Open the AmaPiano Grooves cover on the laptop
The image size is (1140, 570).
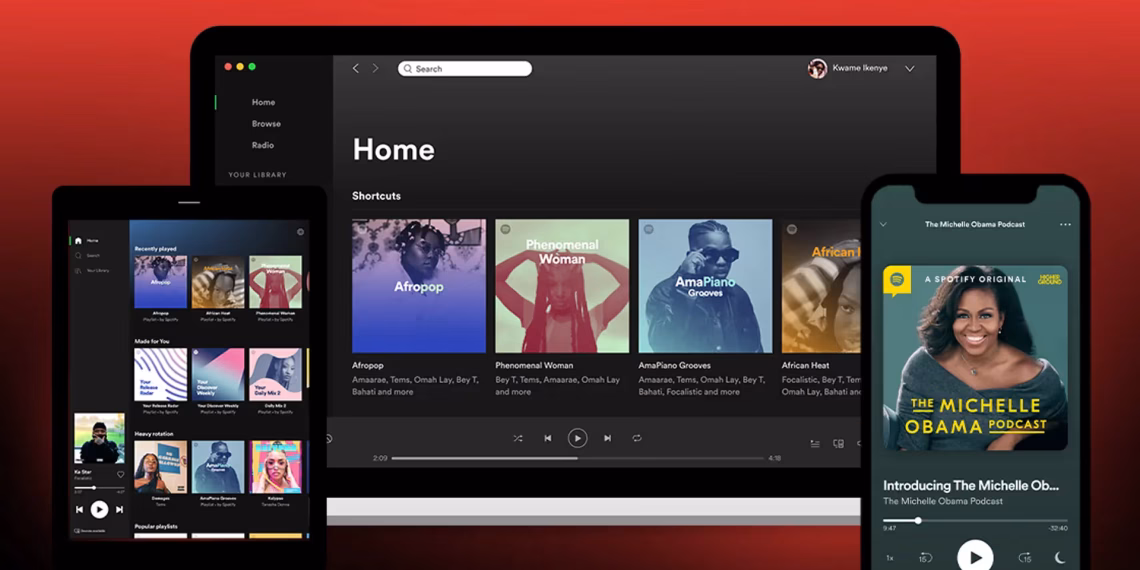click(705, 286)
